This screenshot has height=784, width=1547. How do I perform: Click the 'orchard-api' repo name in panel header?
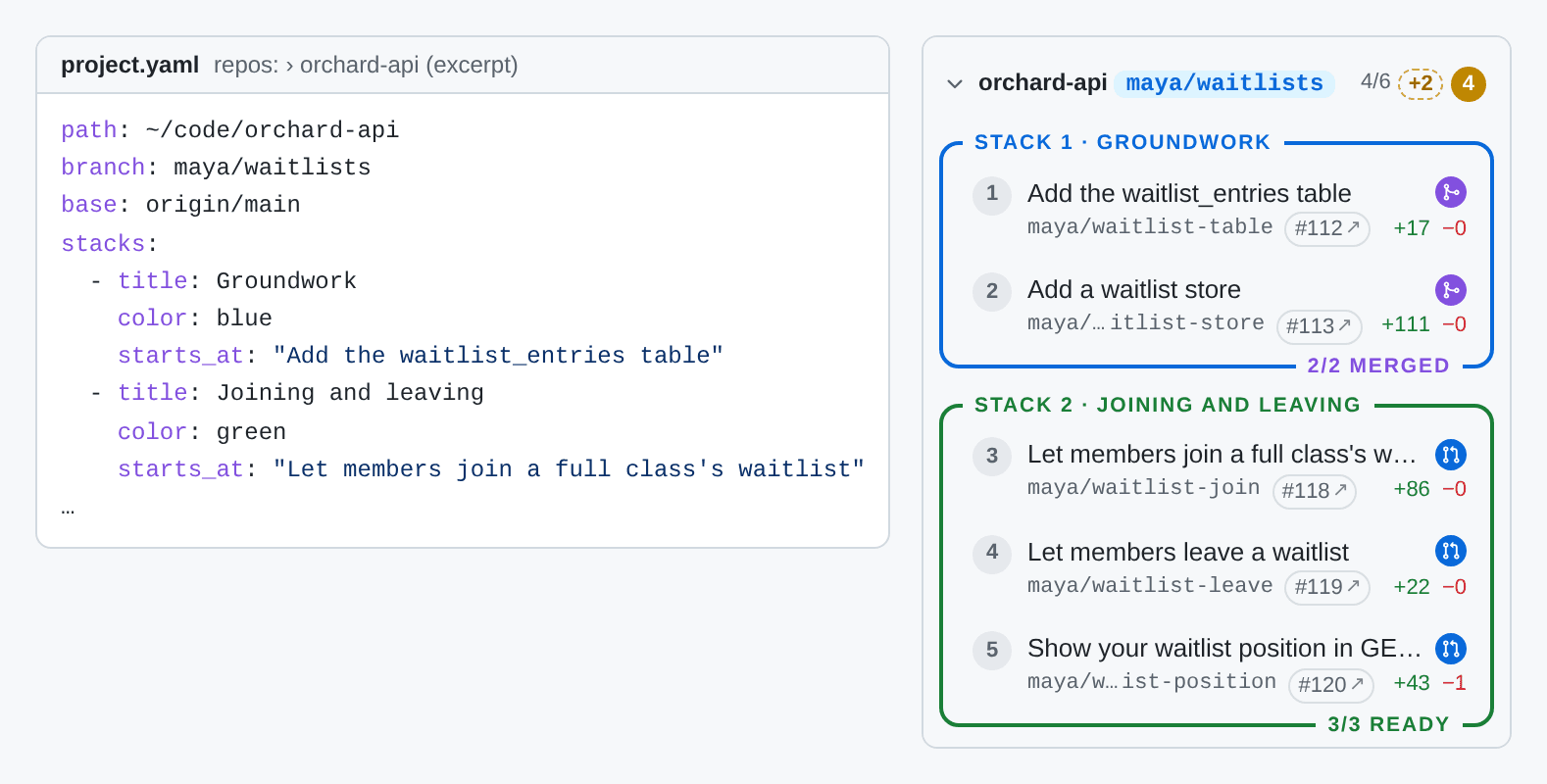click(1043, 82)
